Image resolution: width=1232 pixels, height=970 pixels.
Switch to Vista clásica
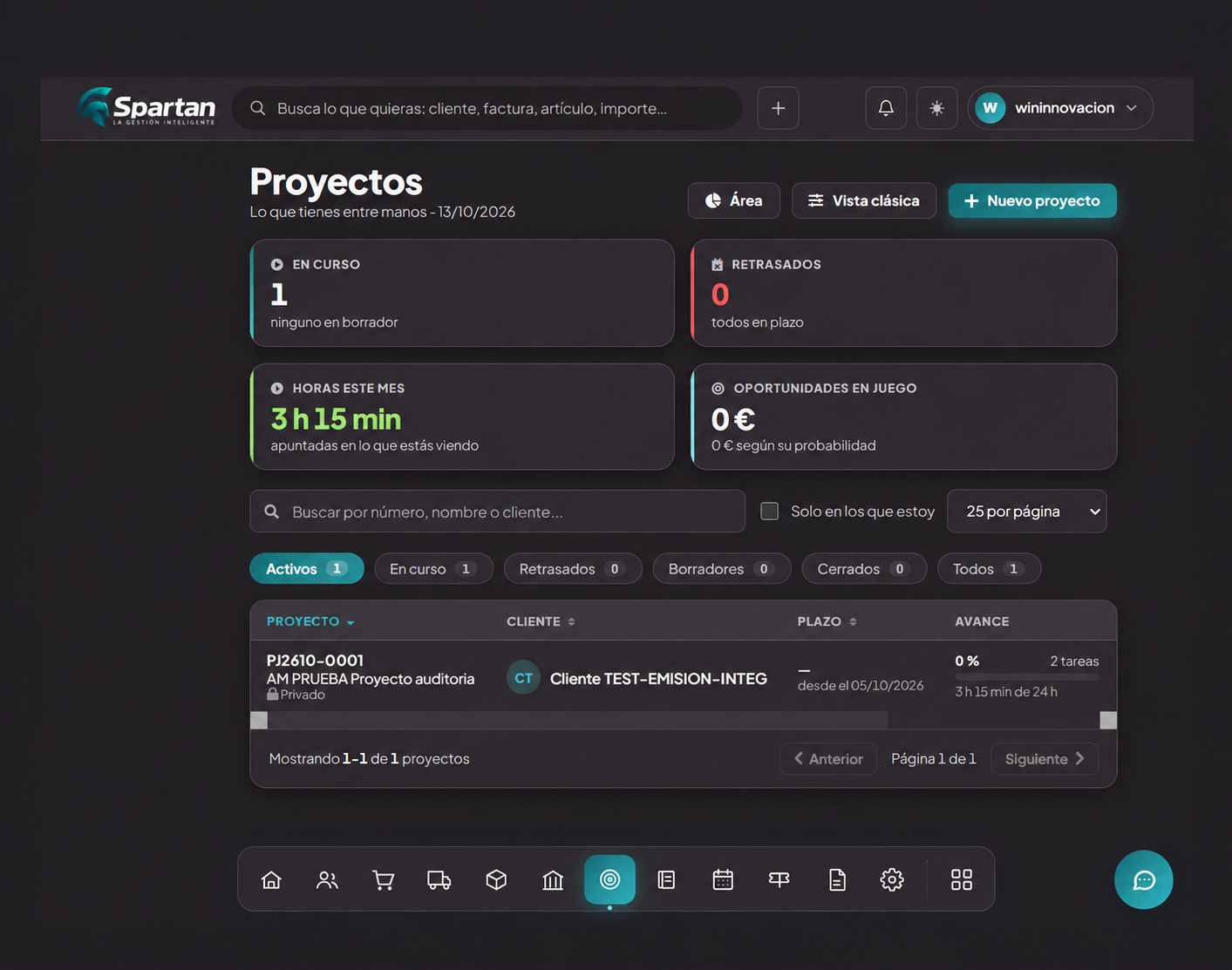[x=864, y=200]
